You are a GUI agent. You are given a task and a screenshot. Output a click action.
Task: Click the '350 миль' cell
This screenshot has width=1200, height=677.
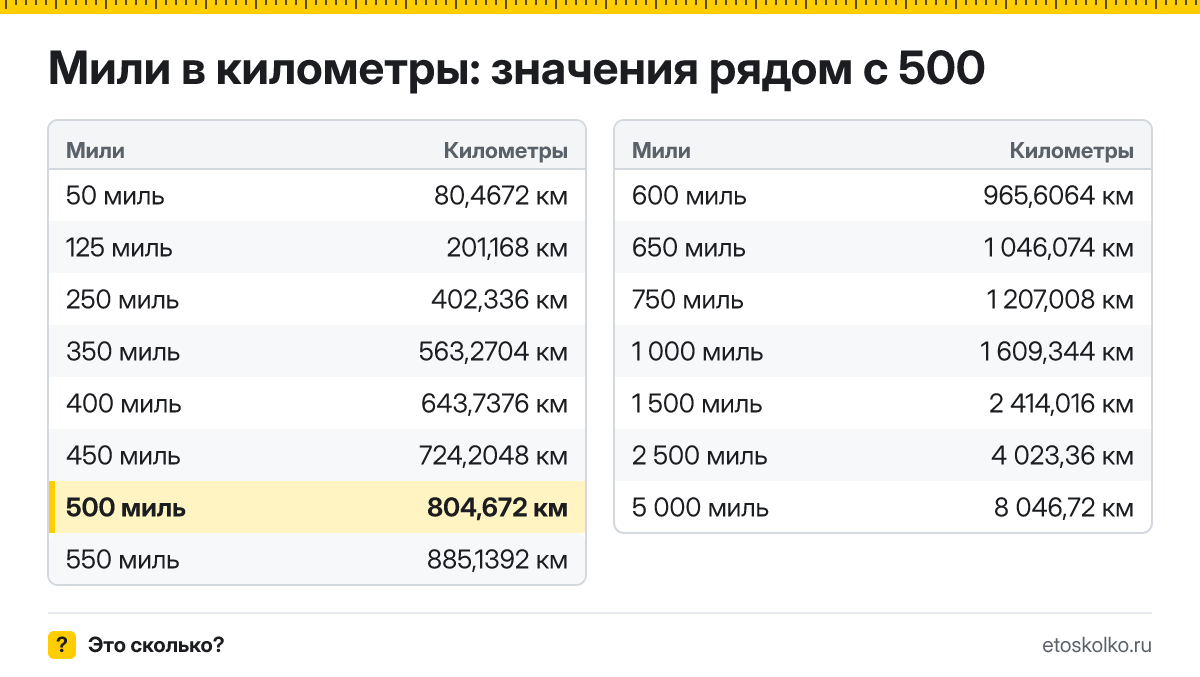coord(123,351)
